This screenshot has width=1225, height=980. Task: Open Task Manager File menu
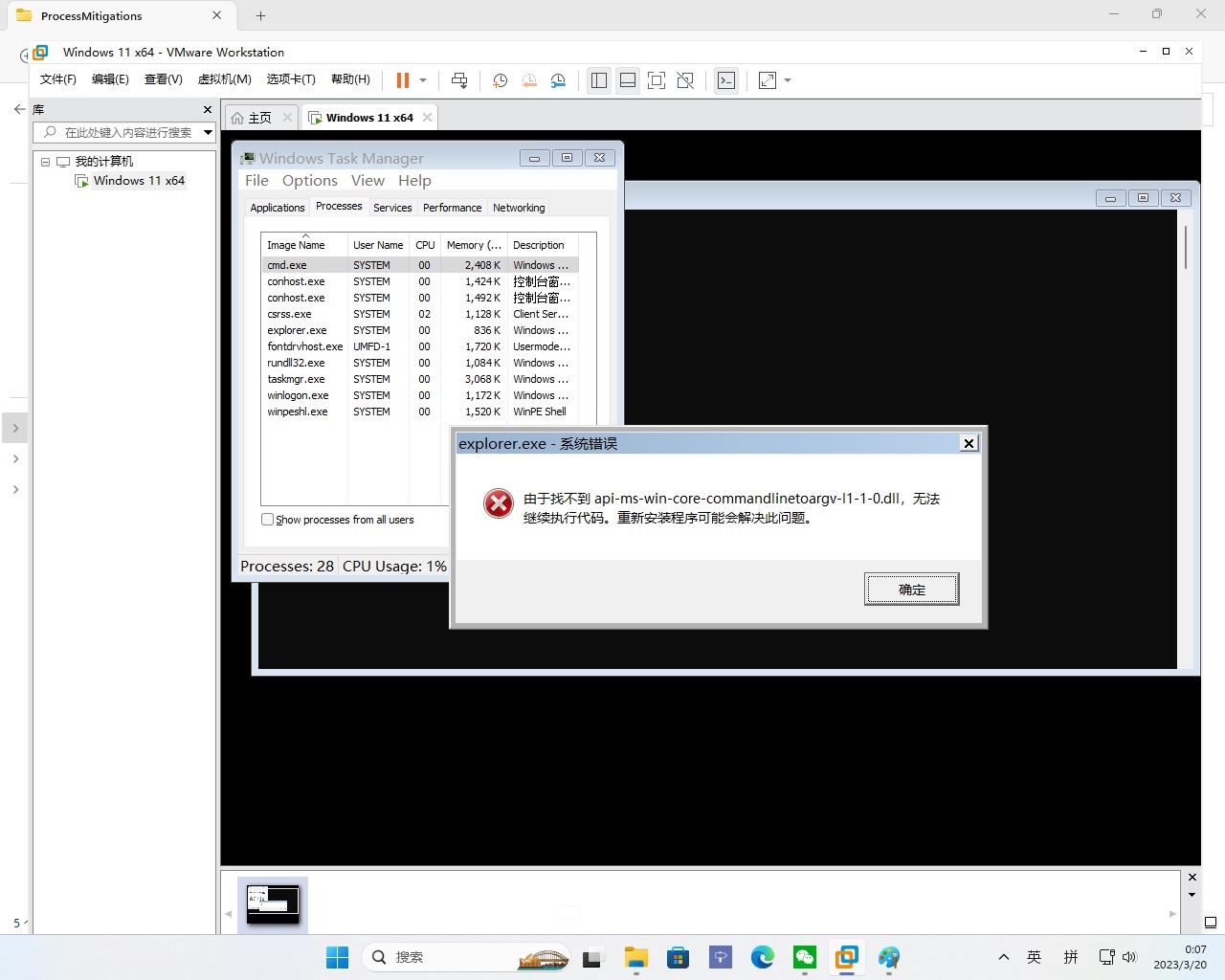(x=256, y=181)
